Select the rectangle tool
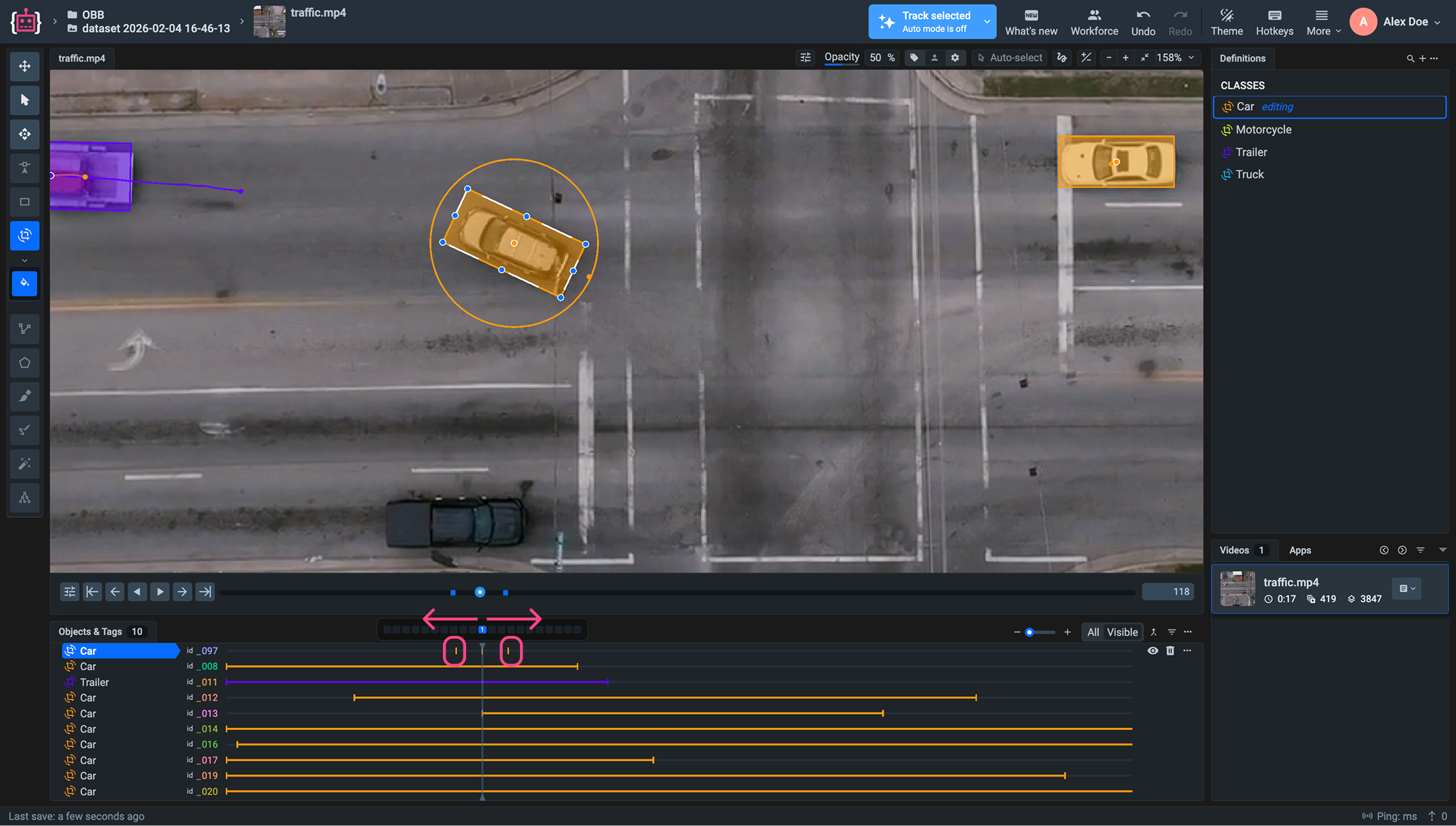Viewport: 1456px width, 826px height. pos(24,202)
